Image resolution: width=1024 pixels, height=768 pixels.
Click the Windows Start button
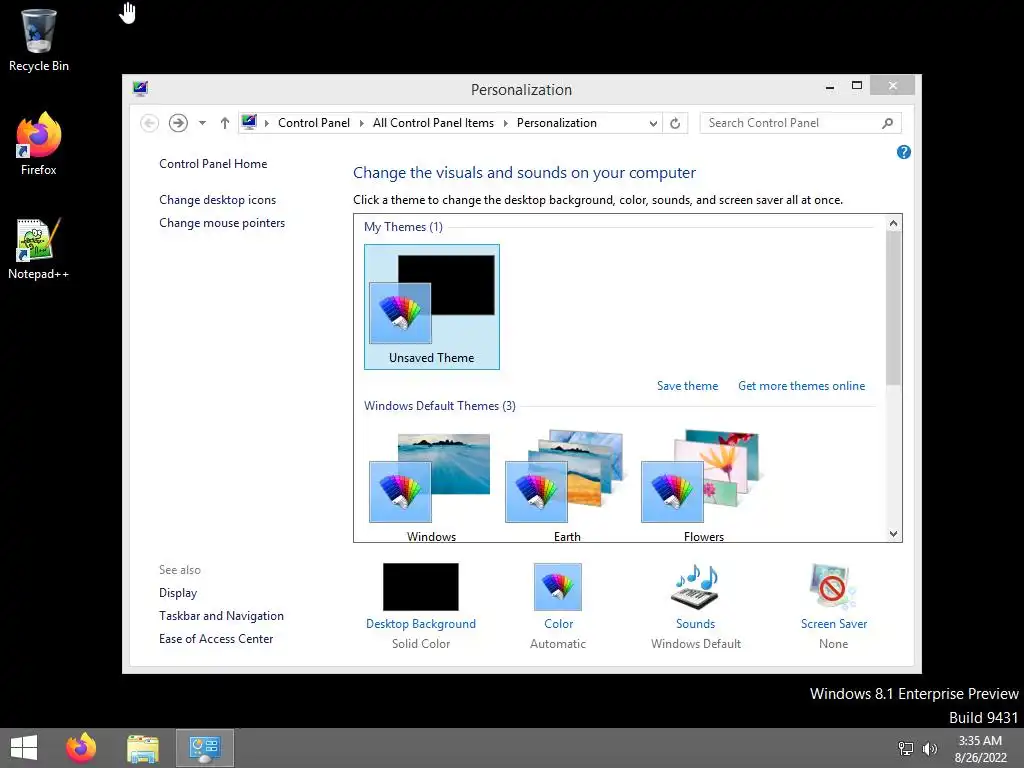(24, 748)
